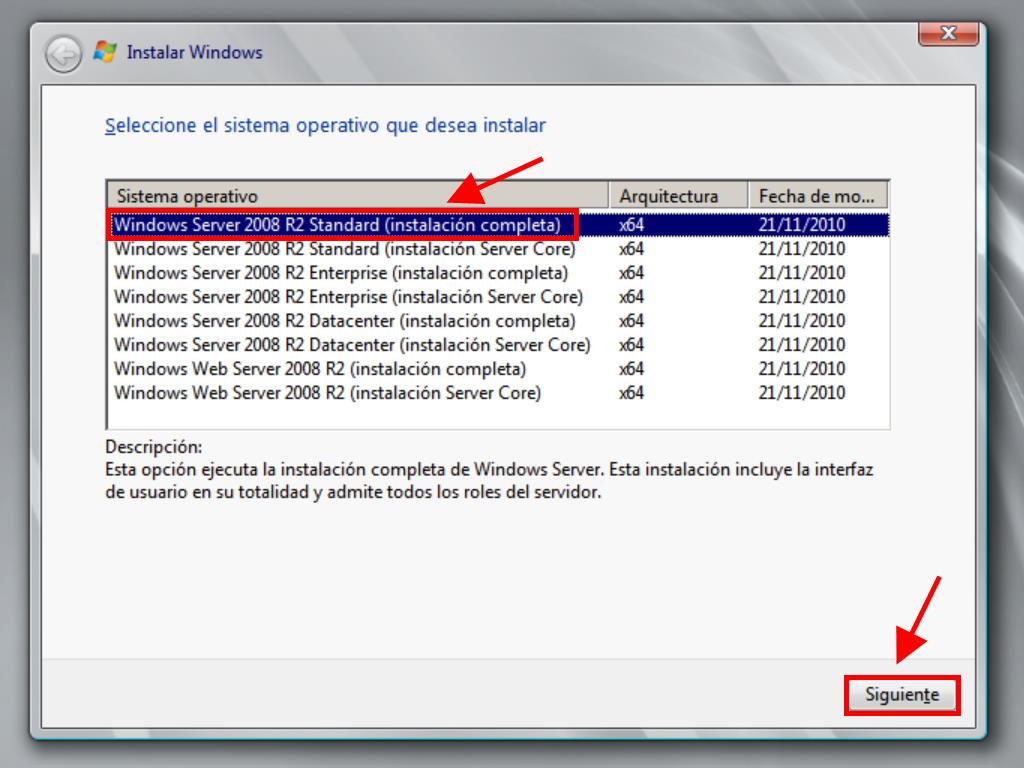Select Windows Server 2008 R2 Datacenter (instalación completa)
The image size is (1024, 768).
[x=344, y=321]
